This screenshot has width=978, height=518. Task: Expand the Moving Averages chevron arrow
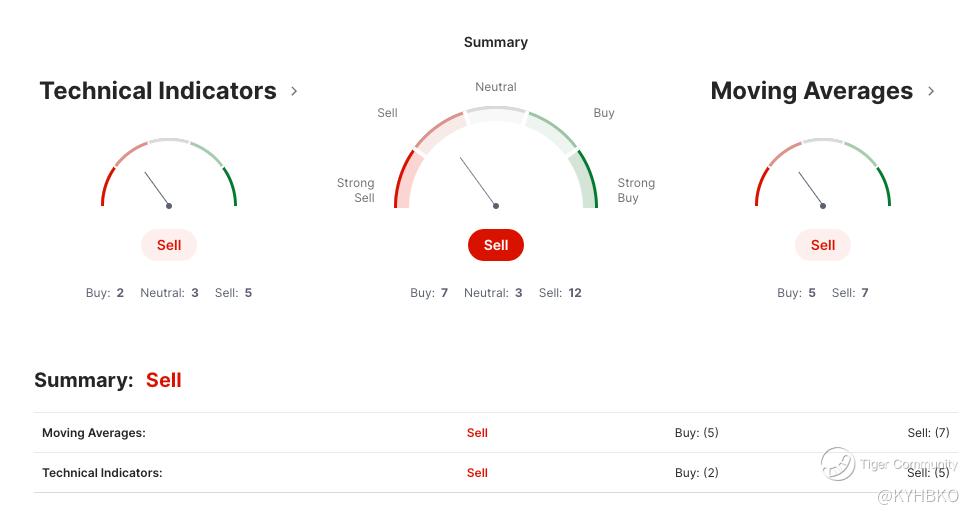point(931,91)
